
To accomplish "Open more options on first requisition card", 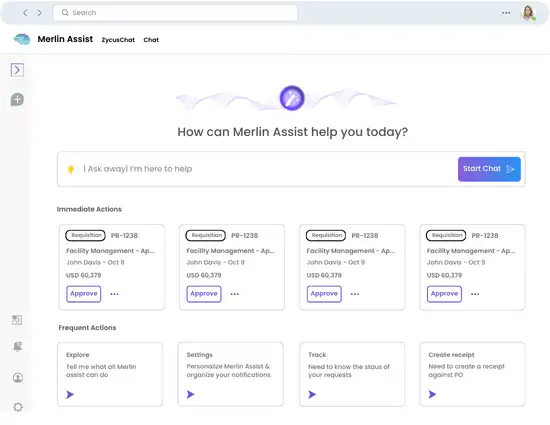I will (114, 294).
